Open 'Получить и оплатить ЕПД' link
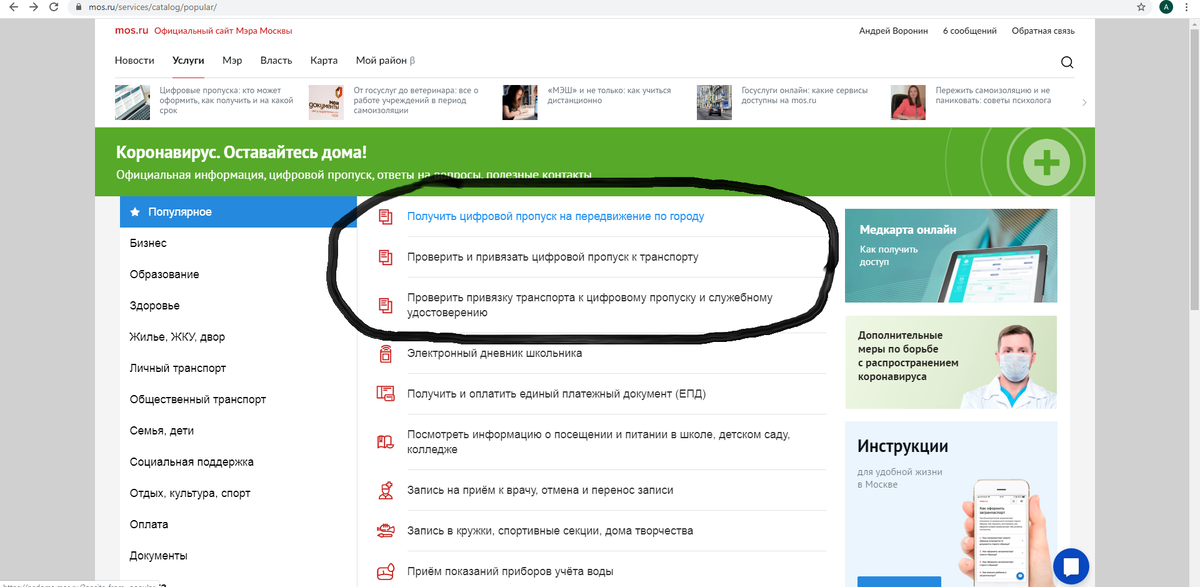This screenshot has height=587, width=1200. pyautogui.click(x=556, y=394)
